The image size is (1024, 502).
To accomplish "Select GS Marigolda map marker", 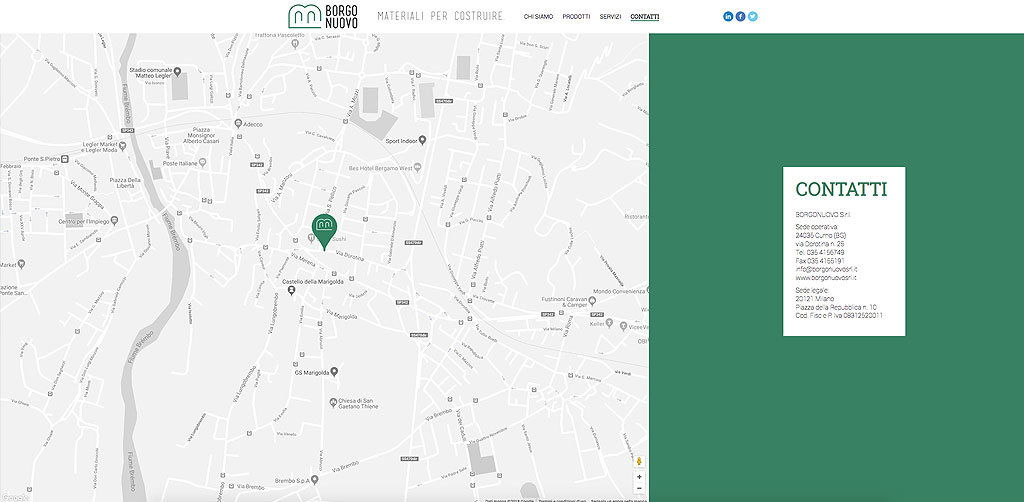I will 334,371.
